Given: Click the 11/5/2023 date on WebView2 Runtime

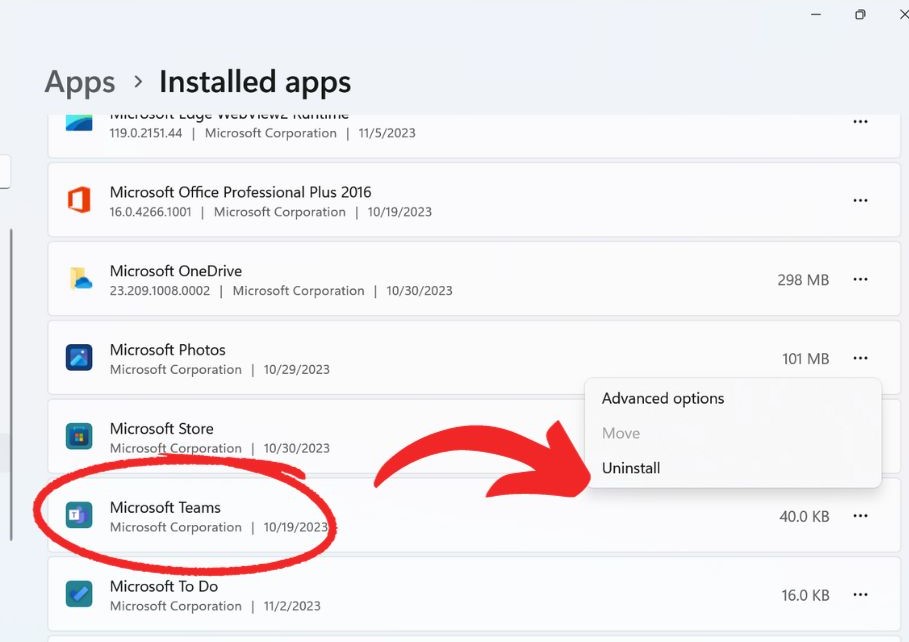Looking at the screenshot, I should pyautogui.click(x=387, y=133).
